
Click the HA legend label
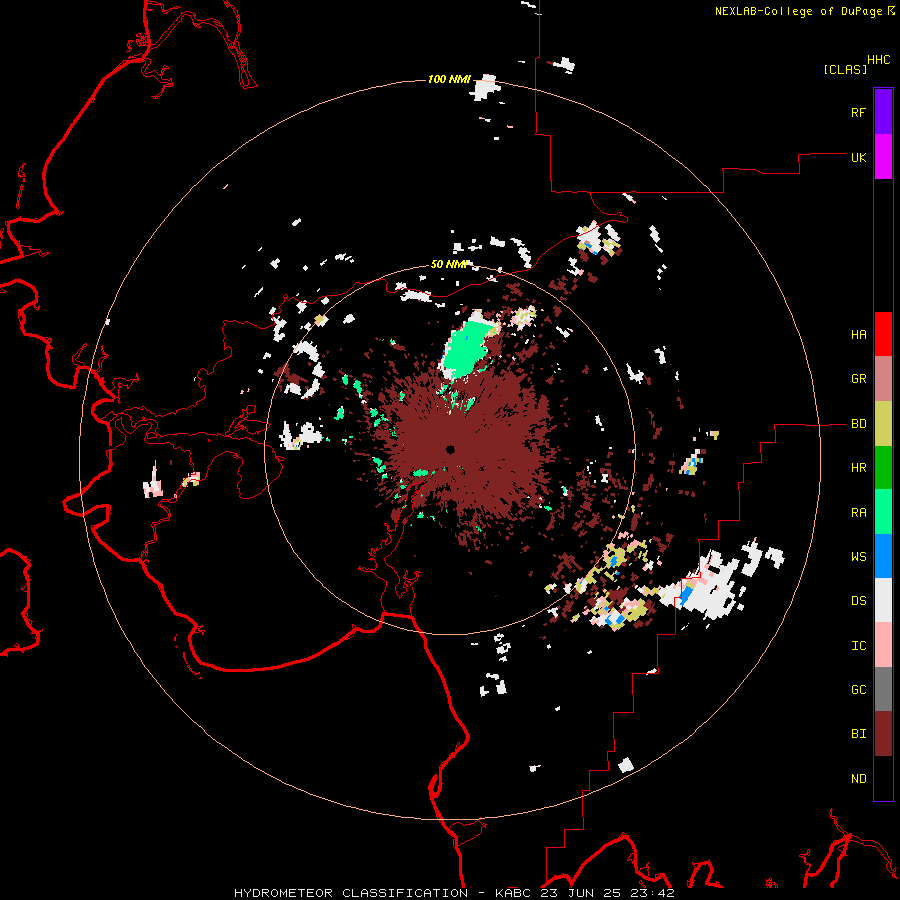[858, 335]
